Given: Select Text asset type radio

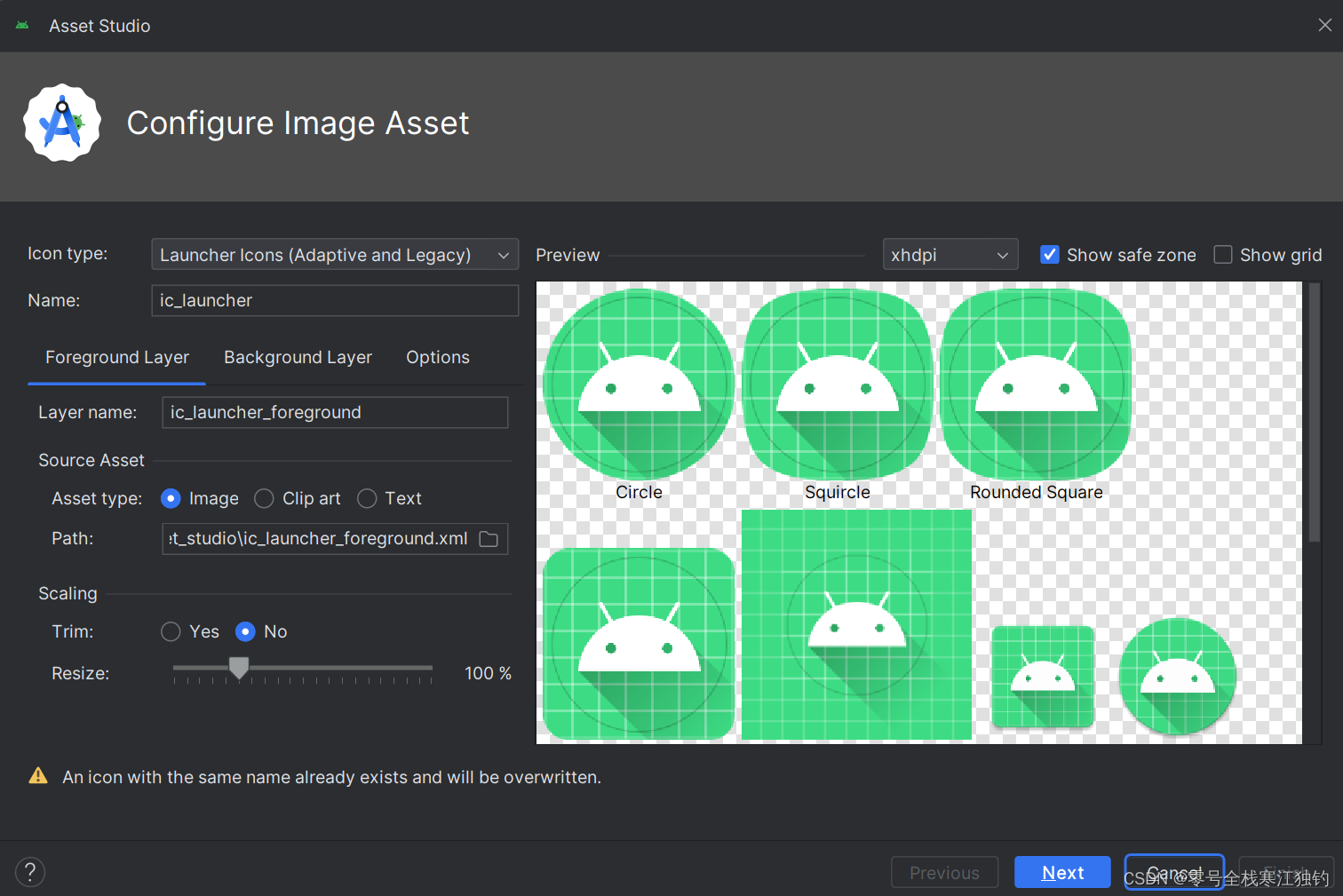Looking at the screenshot, I should click(x=367, y=499).
